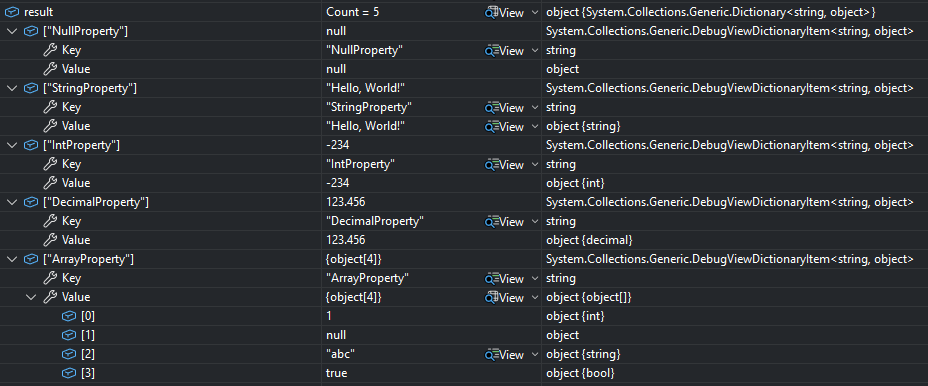Collapse the ["StringProperty"] tree node
Screen dimensions: 928x386
tap(12, 88)
